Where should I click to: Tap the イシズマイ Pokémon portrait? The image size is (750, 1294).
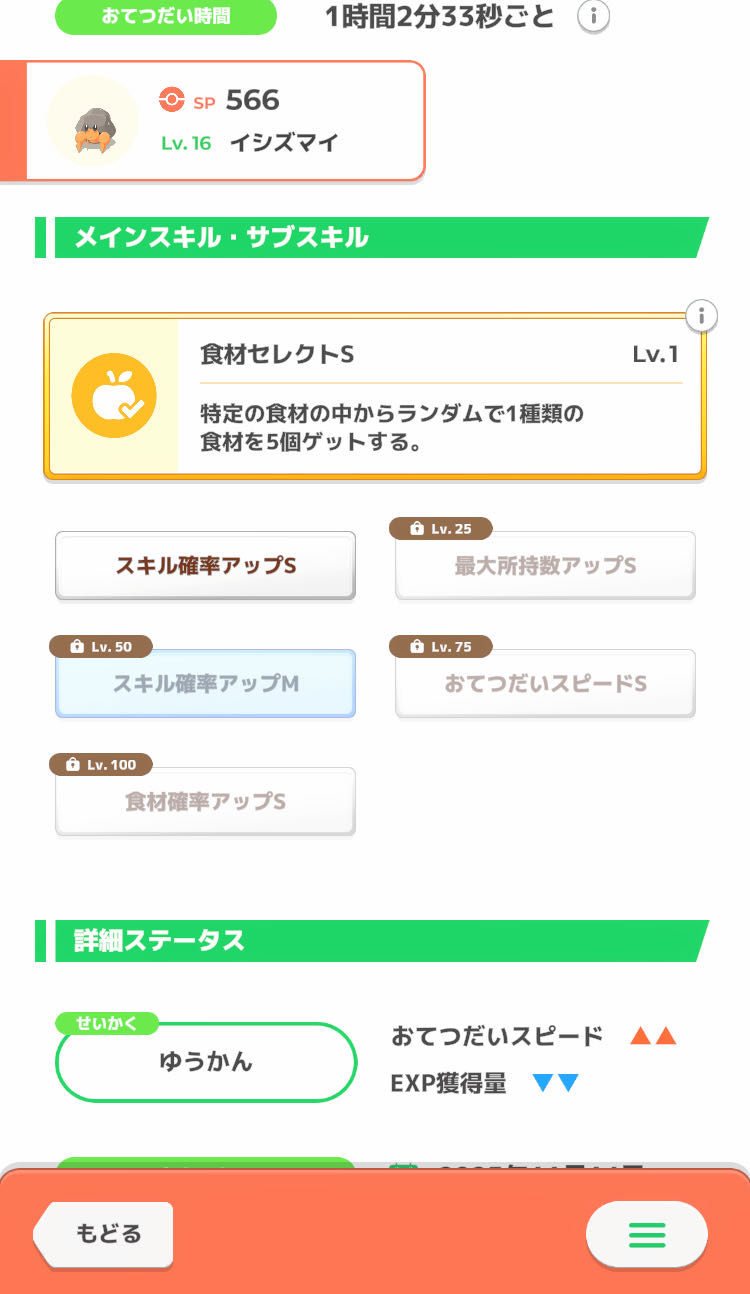pyautogui.click(x=93, y=121)
